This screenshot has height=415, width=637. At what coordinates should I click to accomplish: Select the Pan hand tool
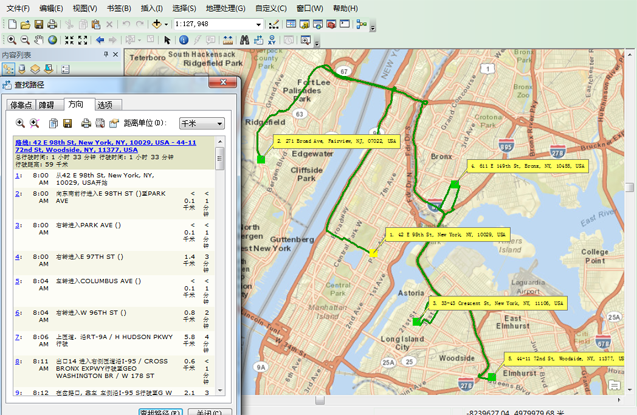tap(39, 40)
